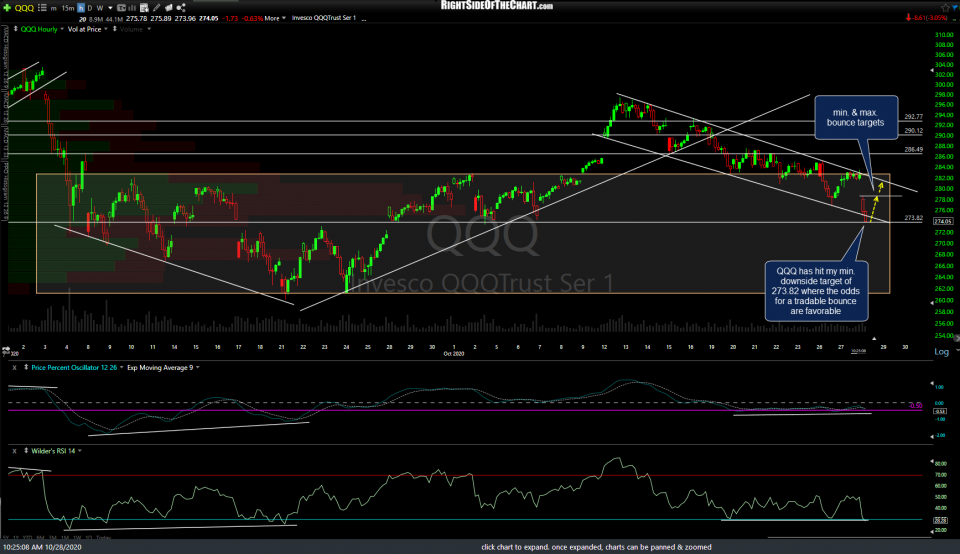
Task: Click the RightSideOfTheChart.com header logo
Action: coord(497,6)
